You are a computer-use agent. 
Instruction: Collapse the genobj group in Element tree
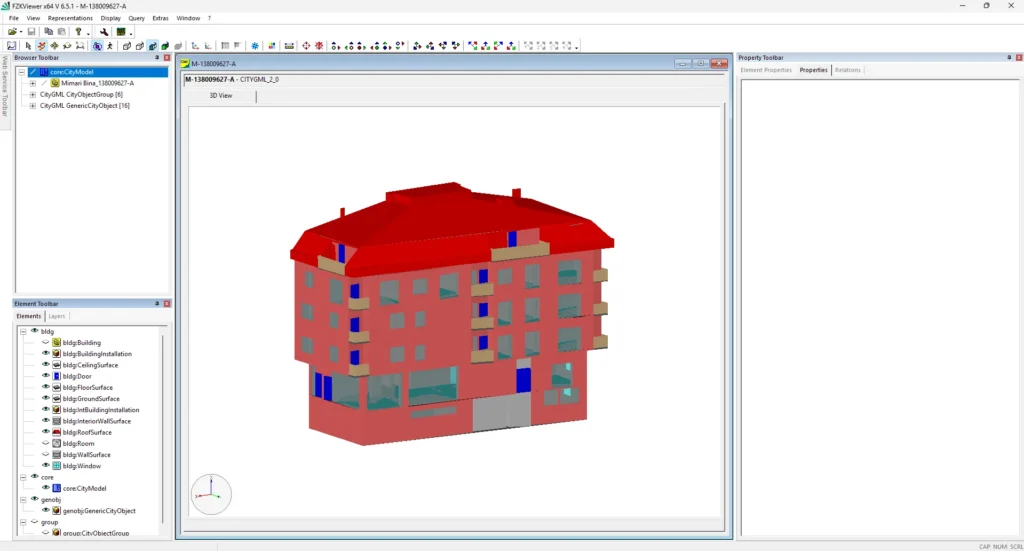[x=24, y=499]
